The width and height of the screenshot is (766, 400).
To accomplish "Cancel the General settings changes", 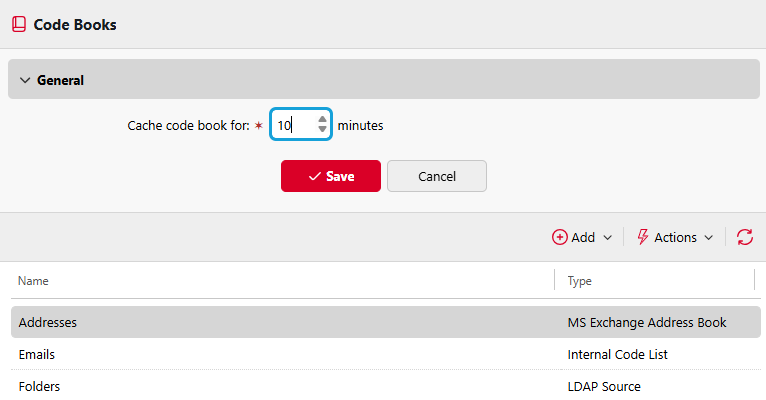I will pyautogui.click(x=437, y=176).
